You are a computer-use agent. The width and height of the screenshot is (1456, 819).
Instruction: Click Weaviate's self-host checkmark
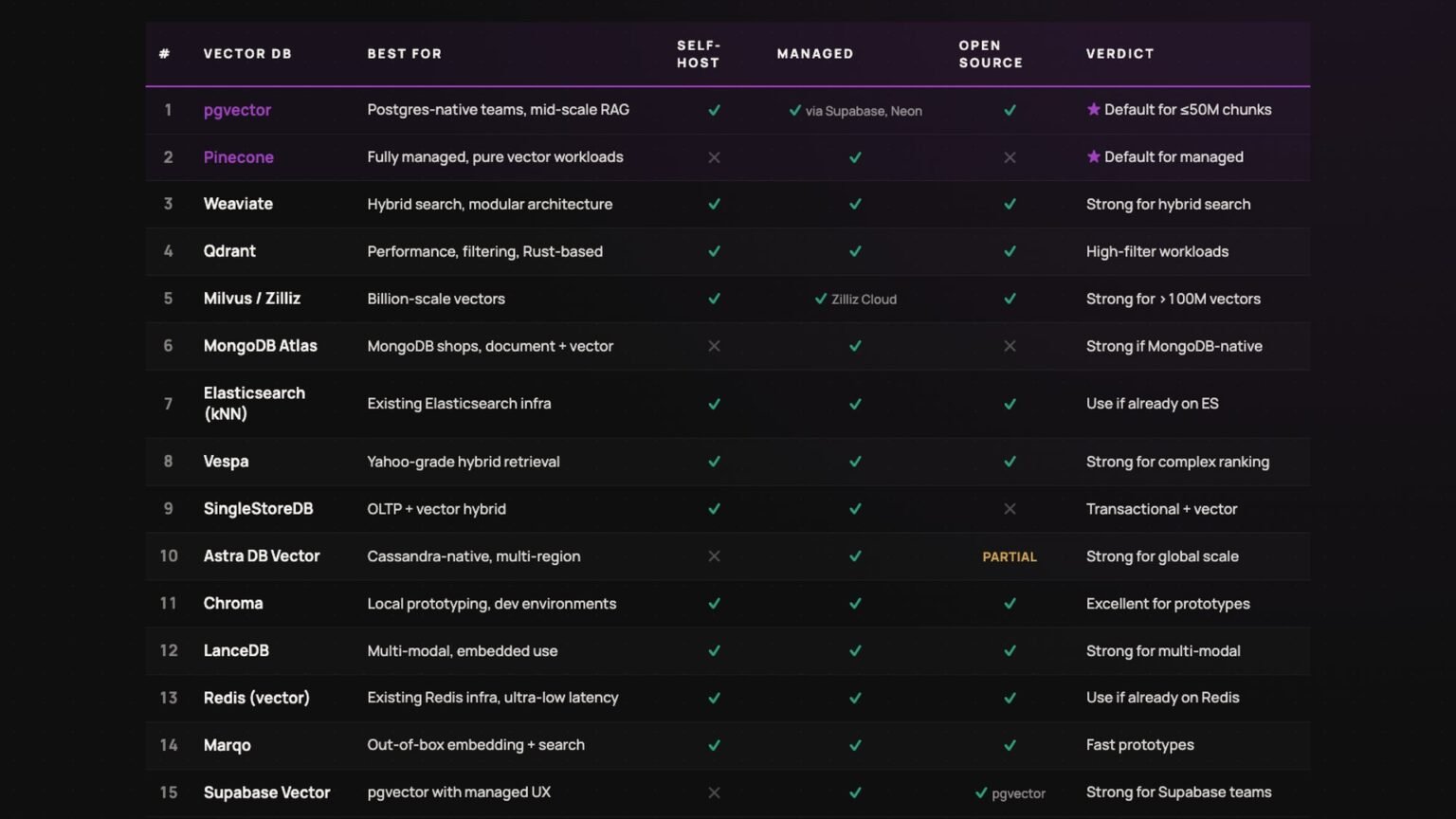click(x=714, y=204)
